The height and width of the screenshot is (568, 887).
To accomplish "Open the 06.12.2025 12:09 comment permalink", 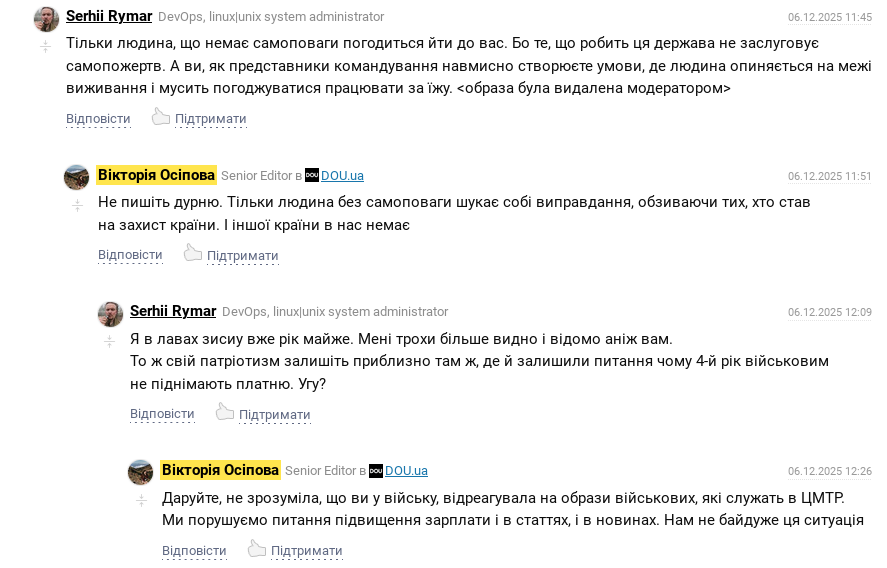I will tap(829, 312).
